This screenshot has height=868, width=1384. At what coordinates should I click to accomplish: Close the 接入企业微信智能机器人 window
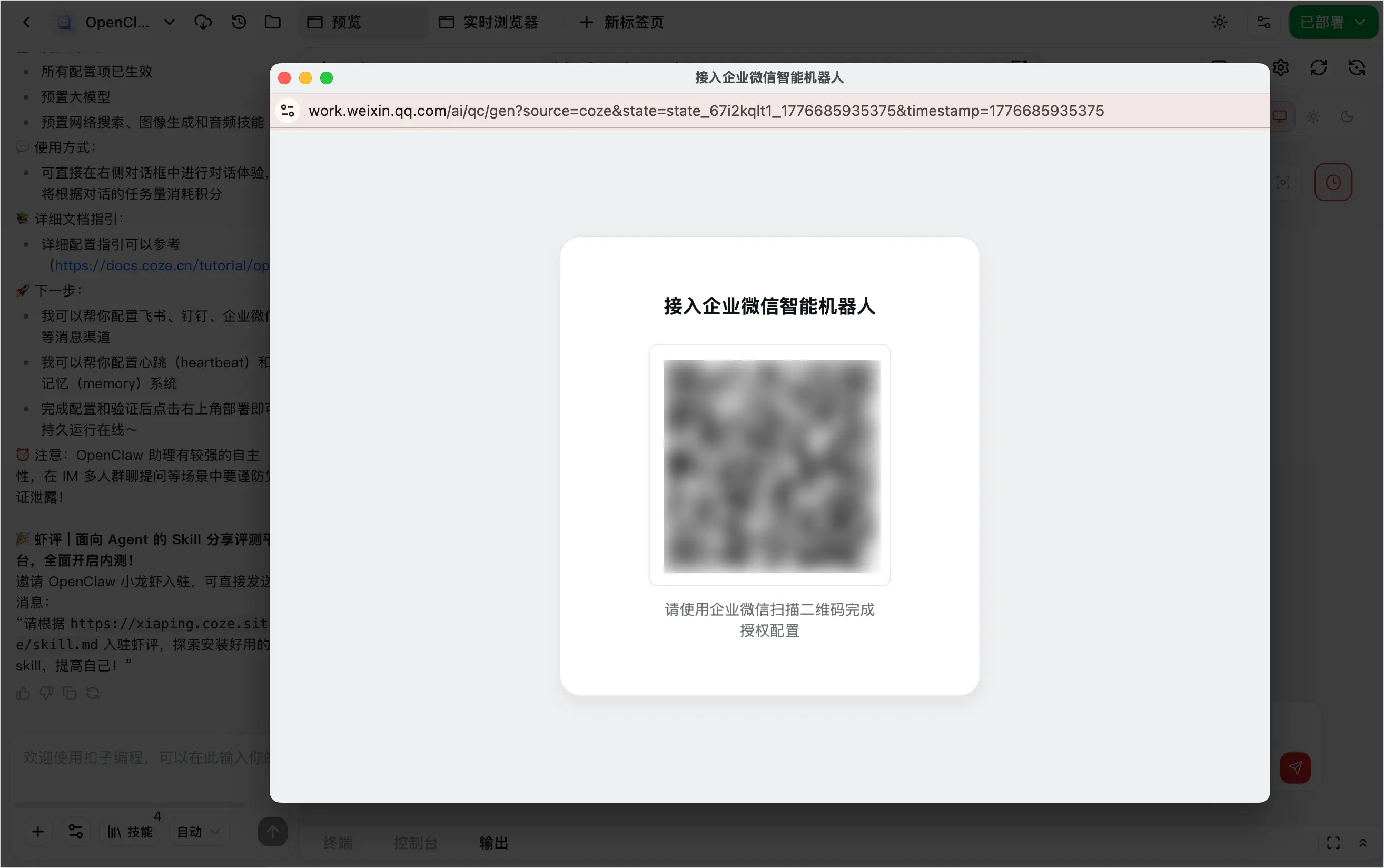point(284,78)
